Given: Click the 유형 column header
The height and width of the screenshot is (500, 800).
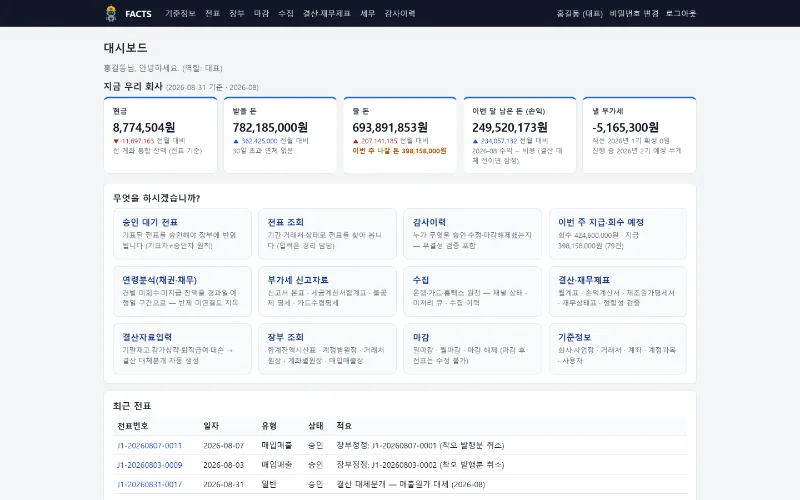Looking at the screenshot, I should [269, 426].
